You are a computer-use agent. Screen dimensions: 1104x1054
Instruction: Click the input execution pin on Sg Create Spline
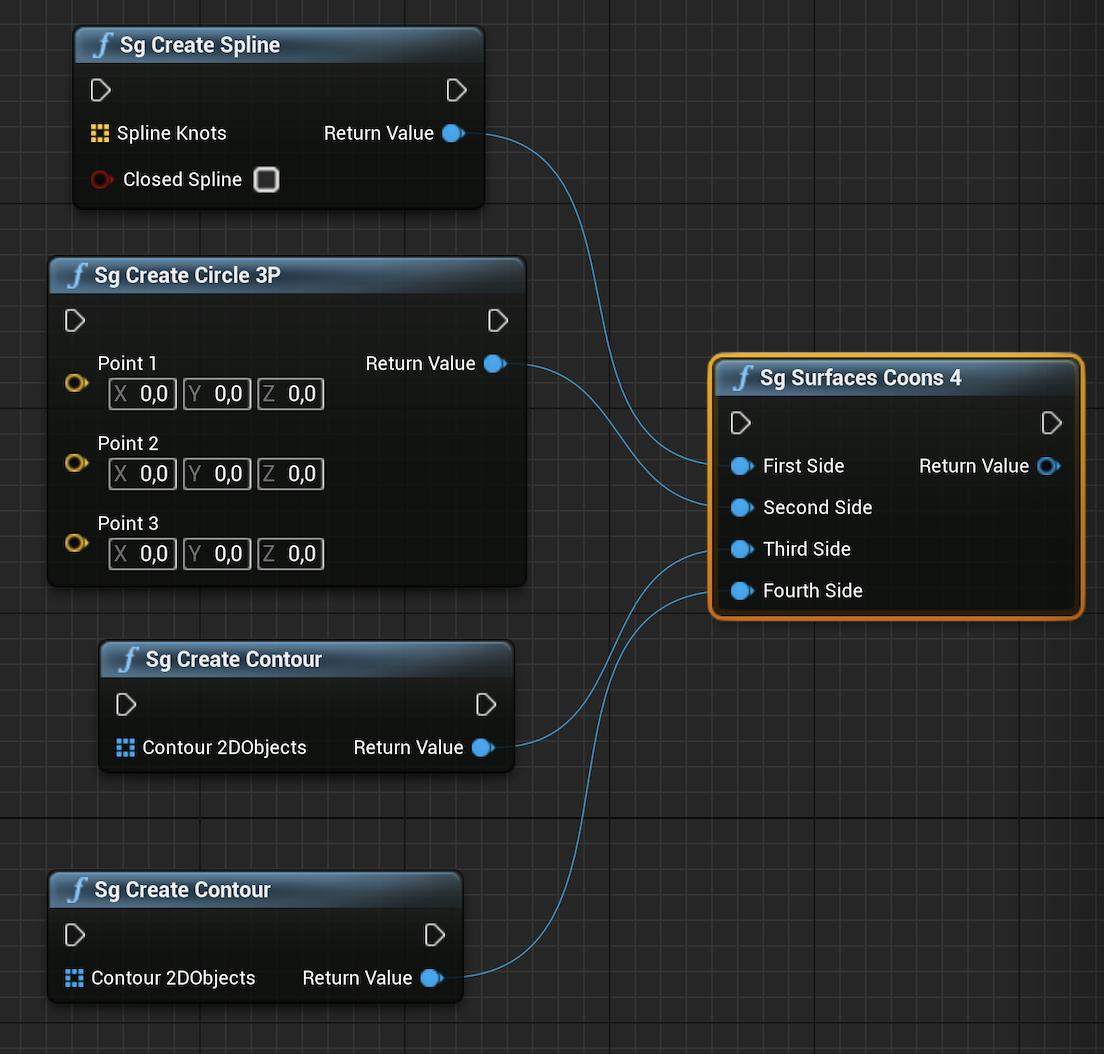101,90
